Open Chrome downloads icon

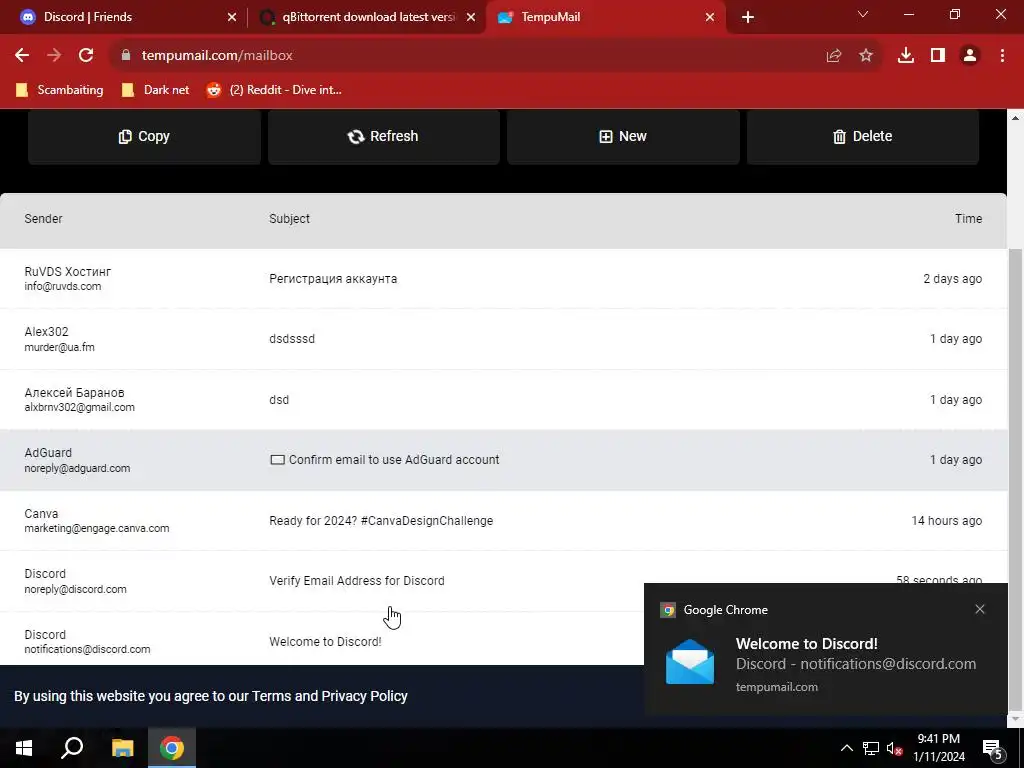906,56
